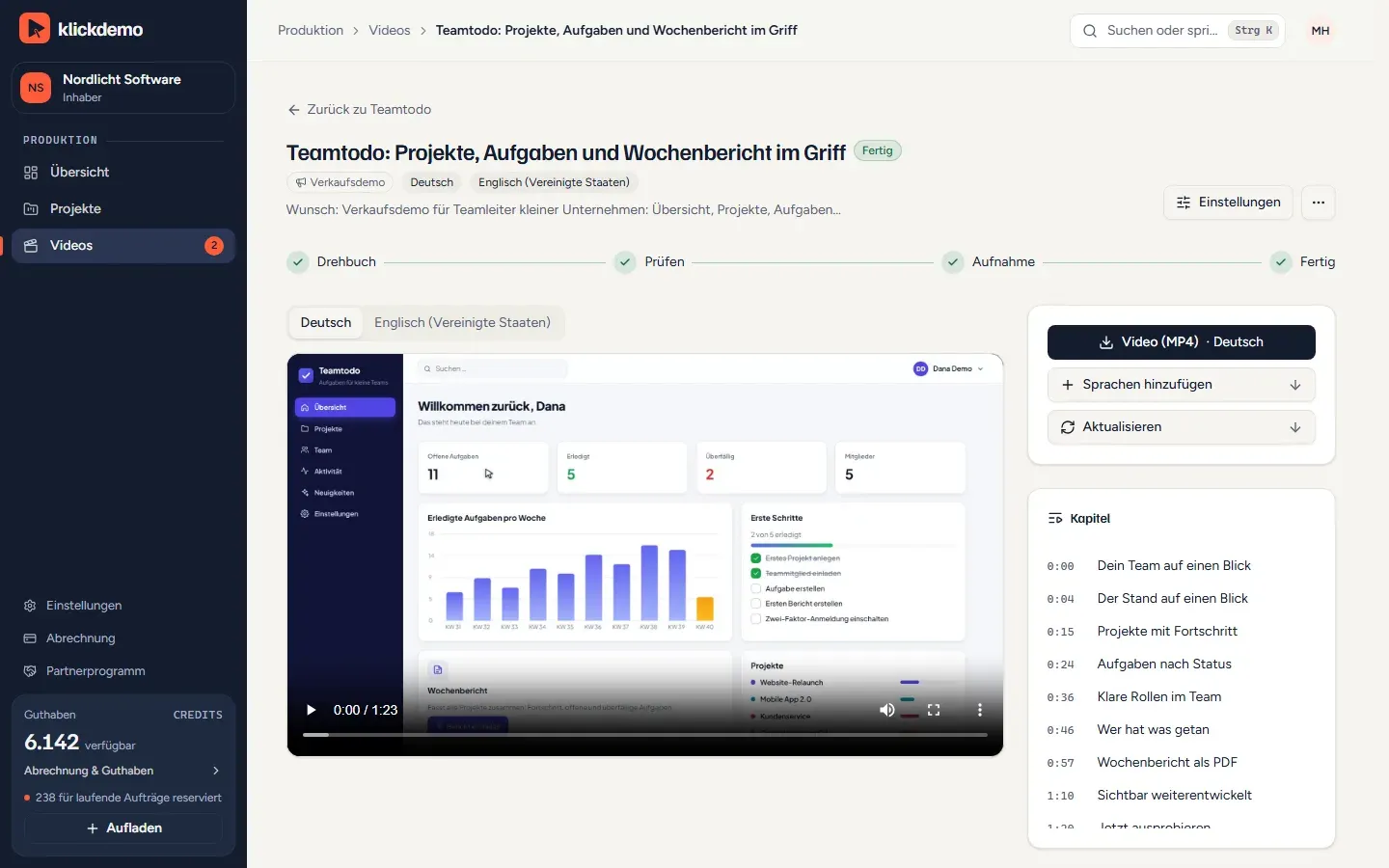Image resolution: width=1389 pixels, height=868 pixels.
Task: Open the three-dot more options menu
Action: tap(1319, 203)
